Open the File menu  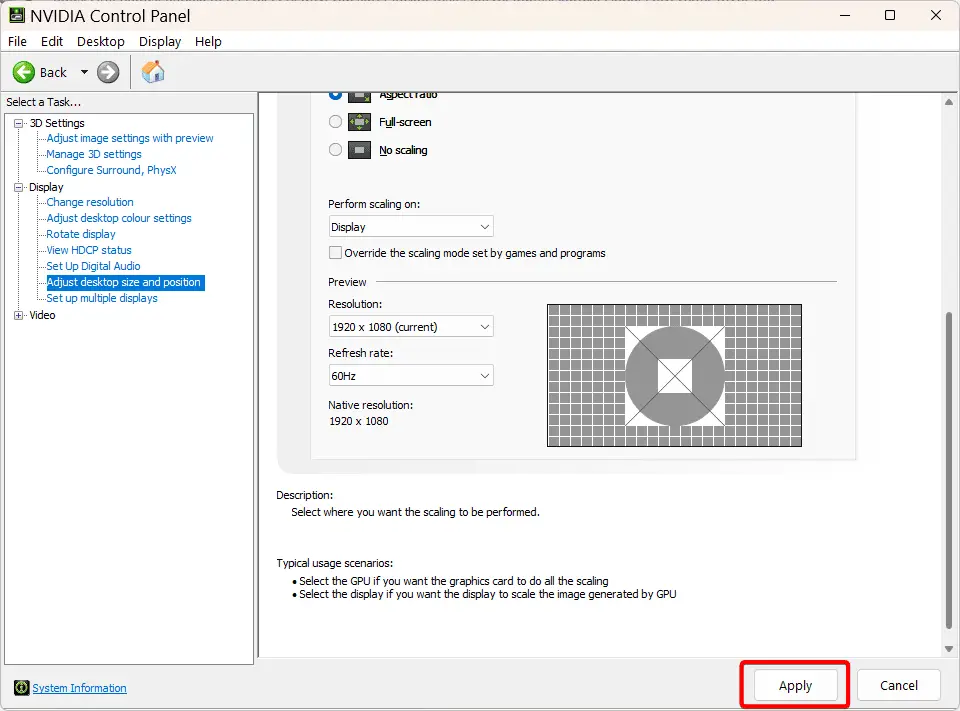tap(17, 42)
